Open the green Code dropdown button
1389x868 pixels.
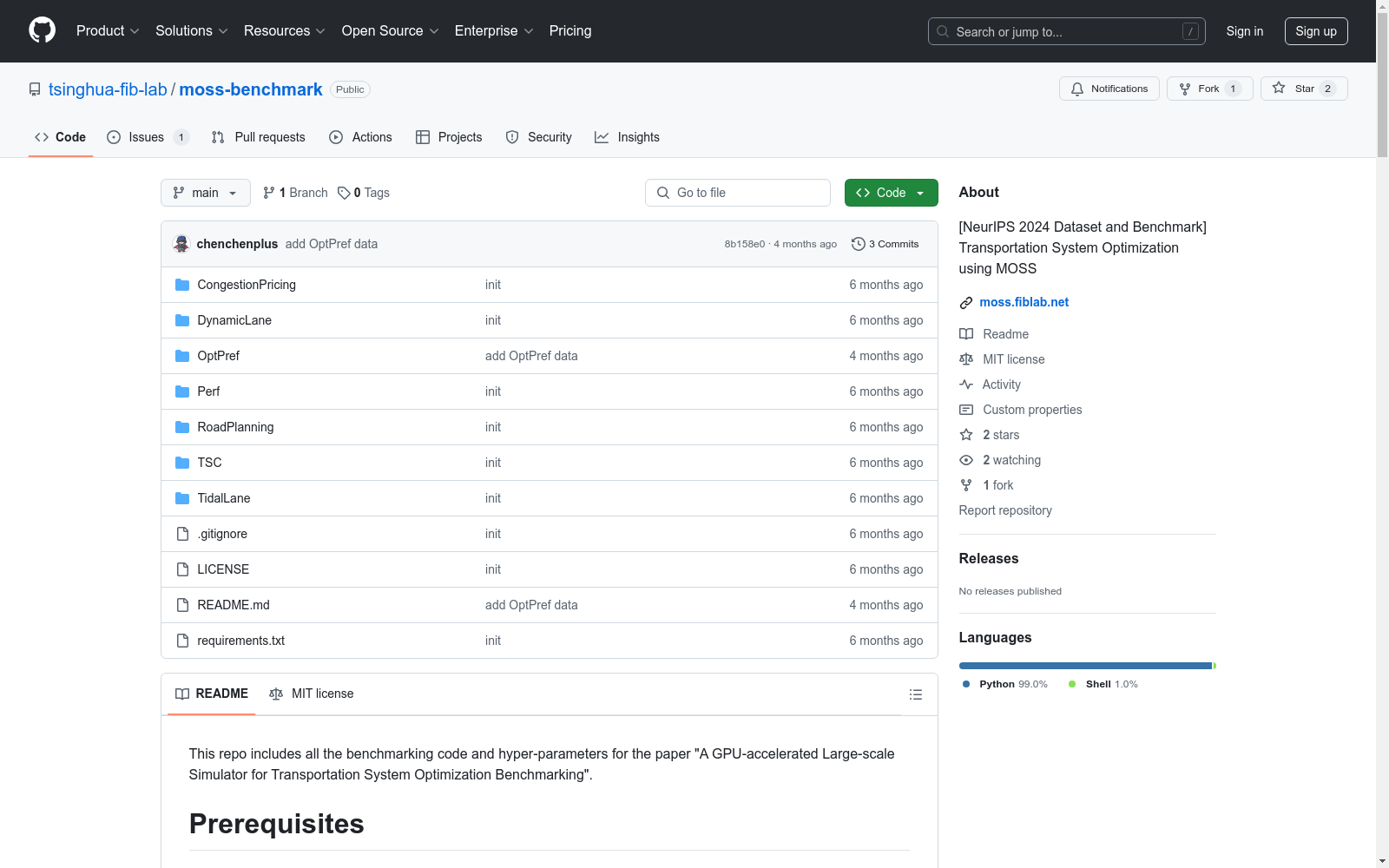[x=891, y=193]
